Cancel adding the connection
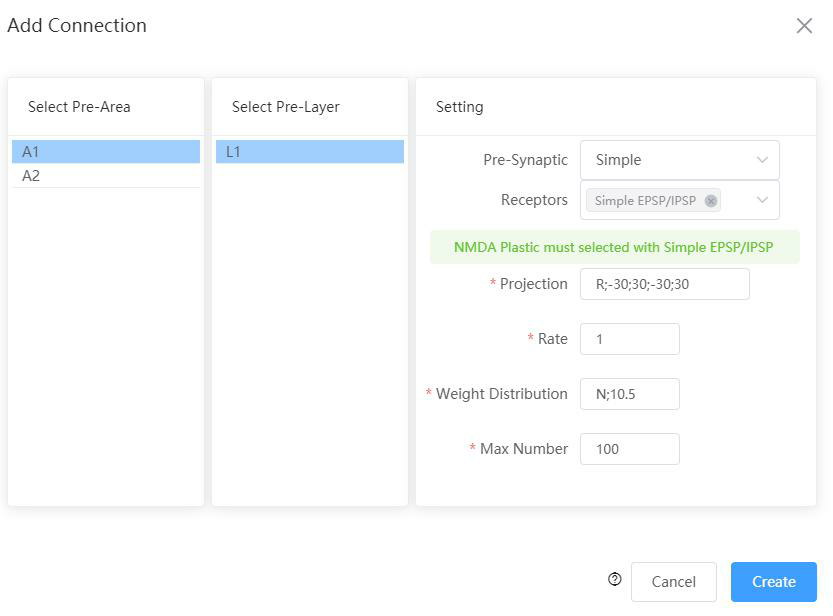The height and width of the screenshot is (616, 833). coord(674,582)
